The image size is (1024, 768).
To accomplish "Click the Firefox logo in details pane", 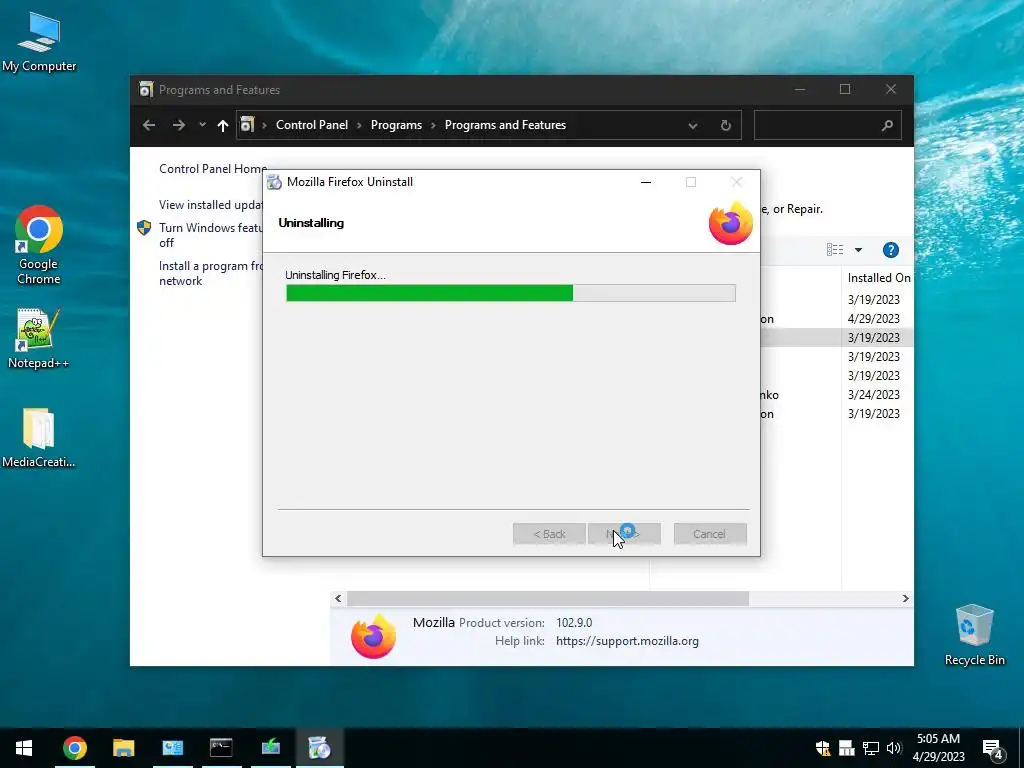I will pos(373,637).
